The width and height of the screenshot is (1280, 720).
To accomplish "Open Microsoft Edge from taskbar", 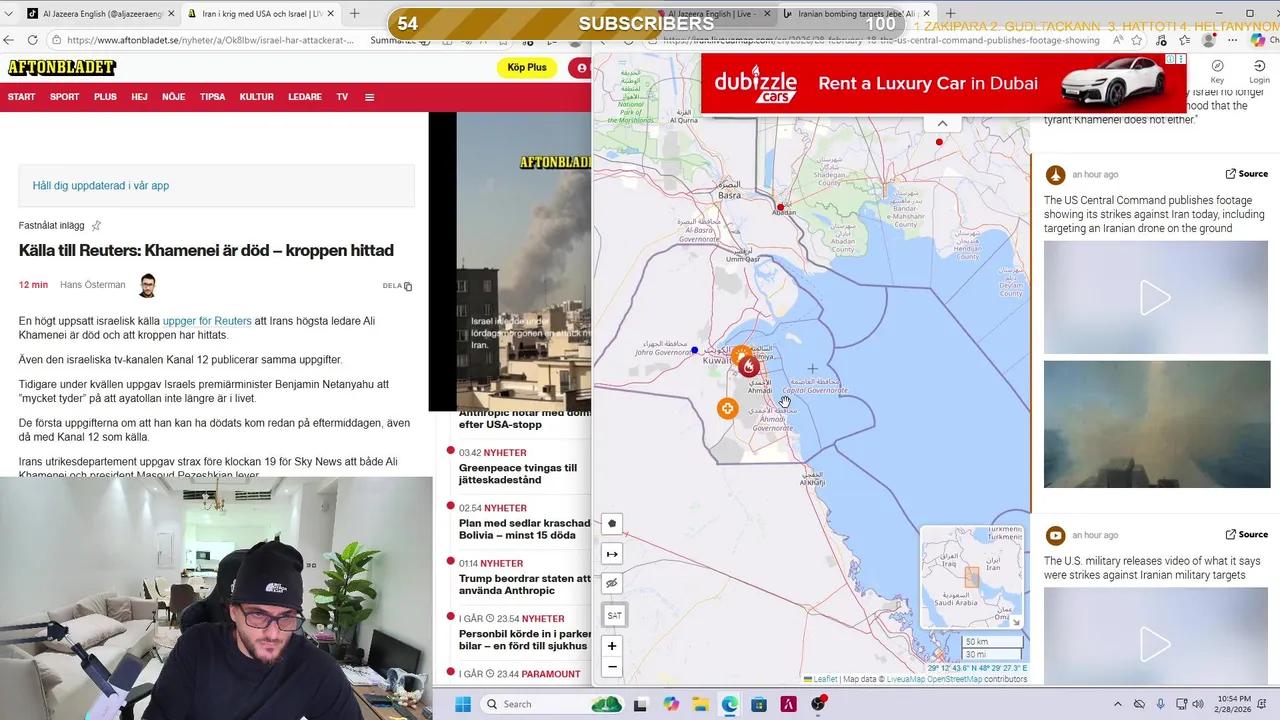I will click(x=730, y=704).
